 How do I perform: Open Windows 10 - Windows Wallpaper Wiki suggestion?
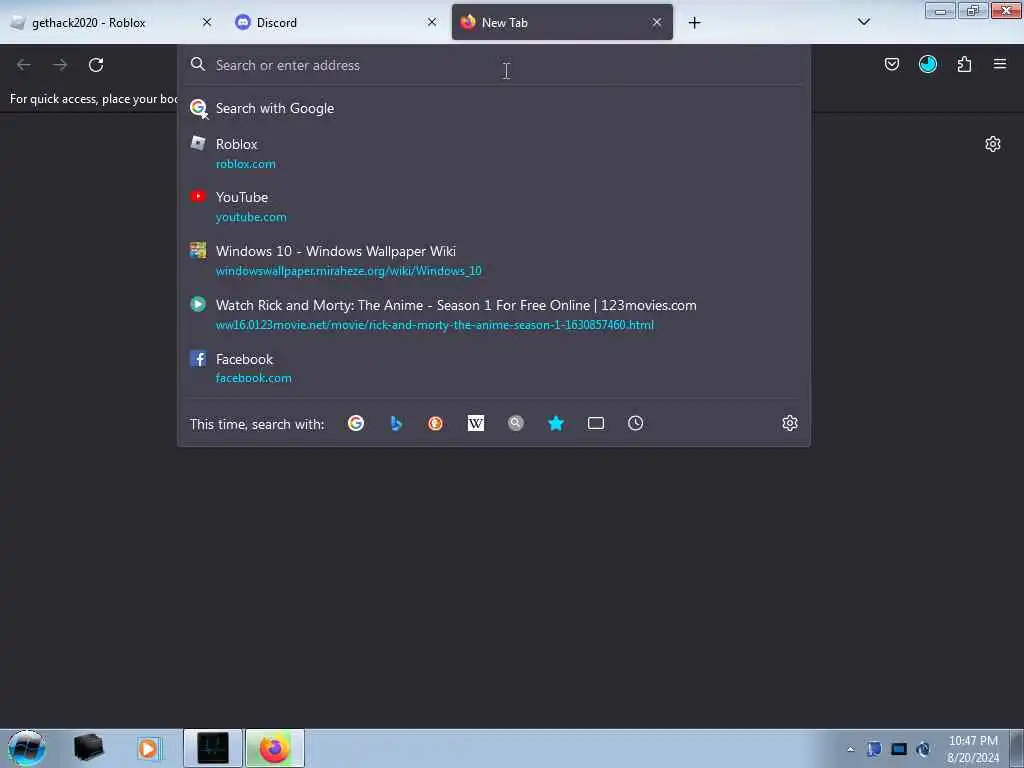pyautogui.click(x=494, y=261)
